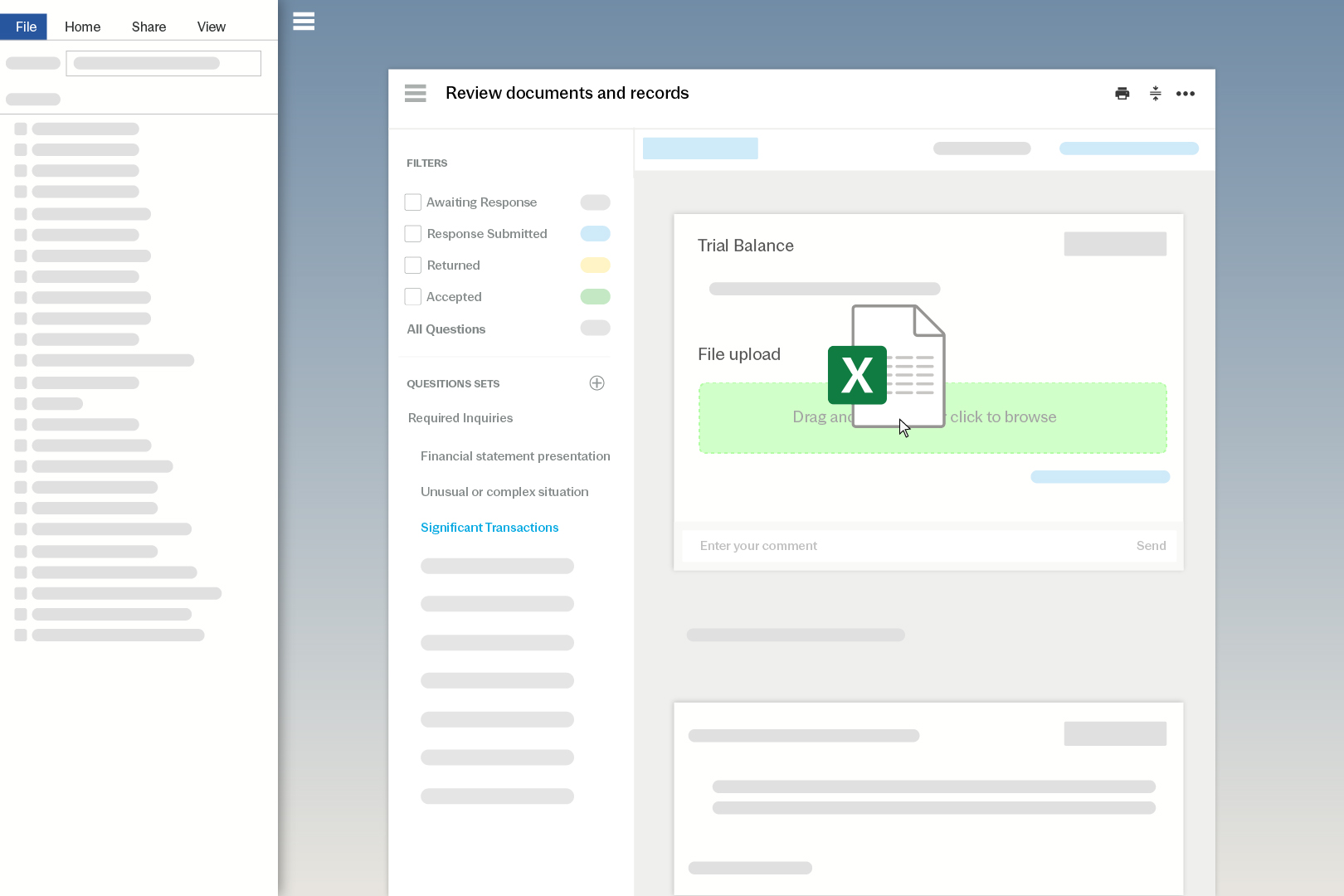Open the white hamburger menu icon
1344x896 pixels.
pyautogui.click(x=304, y=22)
